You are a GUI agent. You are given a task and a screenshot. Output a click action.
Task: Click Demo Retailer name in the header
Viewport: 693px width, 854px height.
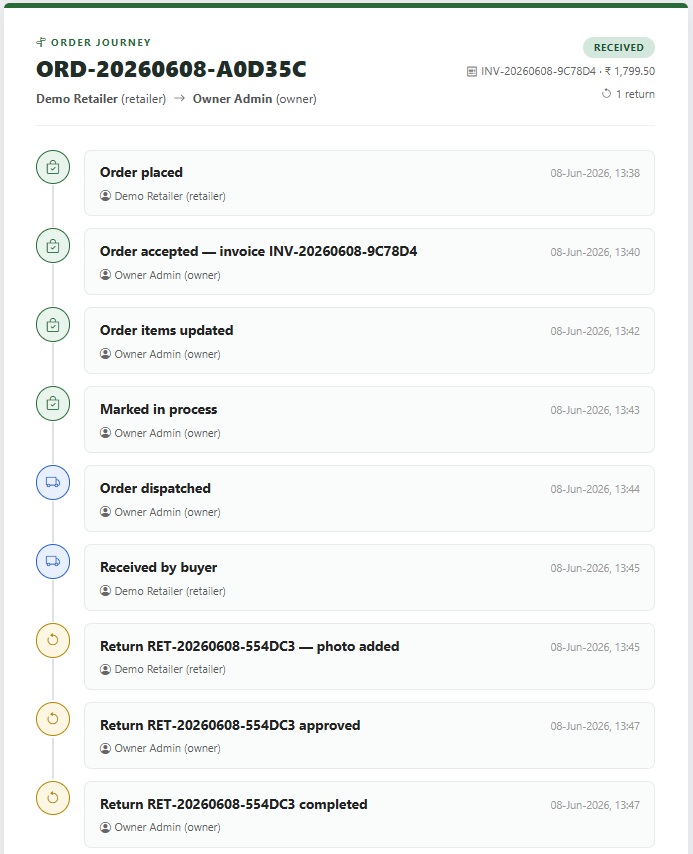pos(77,99)
